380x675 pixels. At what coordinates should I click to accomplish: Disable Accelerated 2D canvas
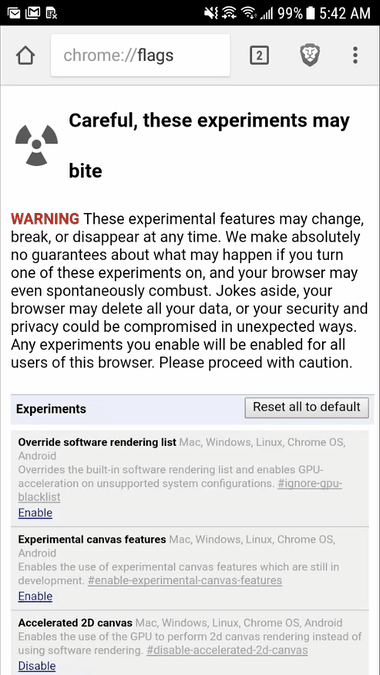37,666
